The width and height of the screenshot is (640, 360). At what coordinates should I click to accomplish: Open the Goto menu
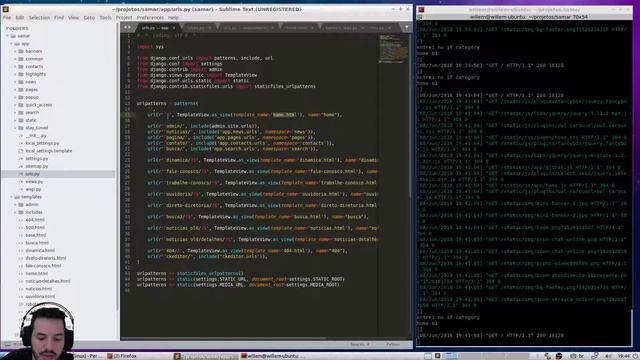pyautogui.click(x=89, y=18)
